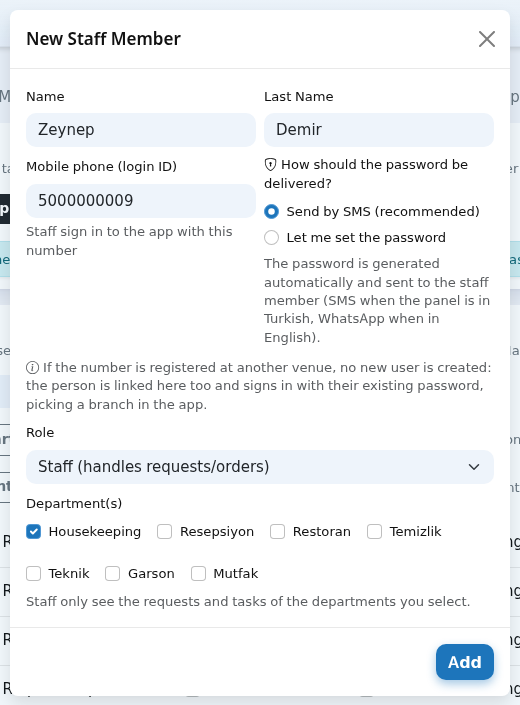Choose Let me set the password

pyautogui.click(x=271, y=237)
